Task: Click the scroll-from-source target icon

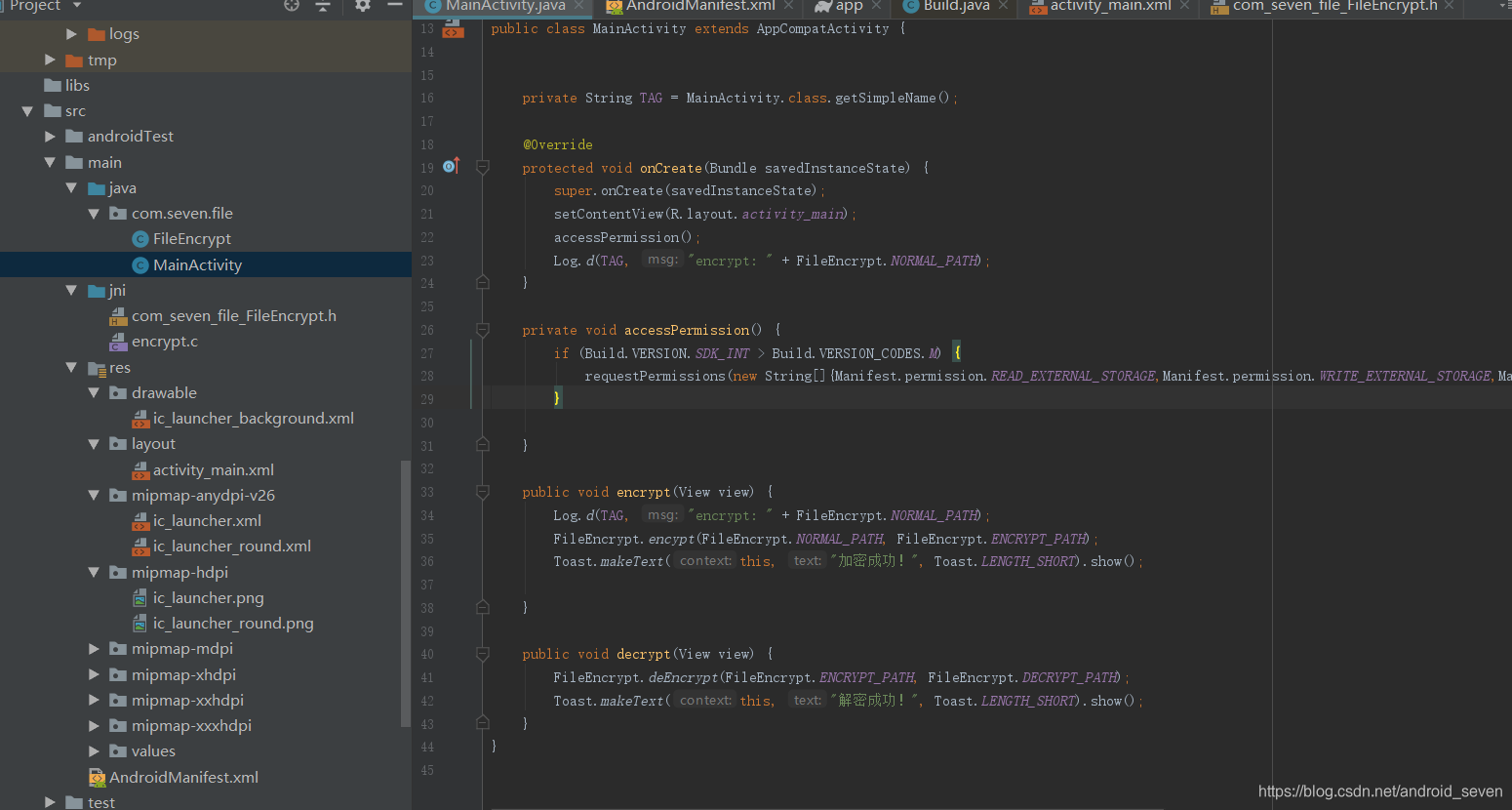Action: (291, 5)
